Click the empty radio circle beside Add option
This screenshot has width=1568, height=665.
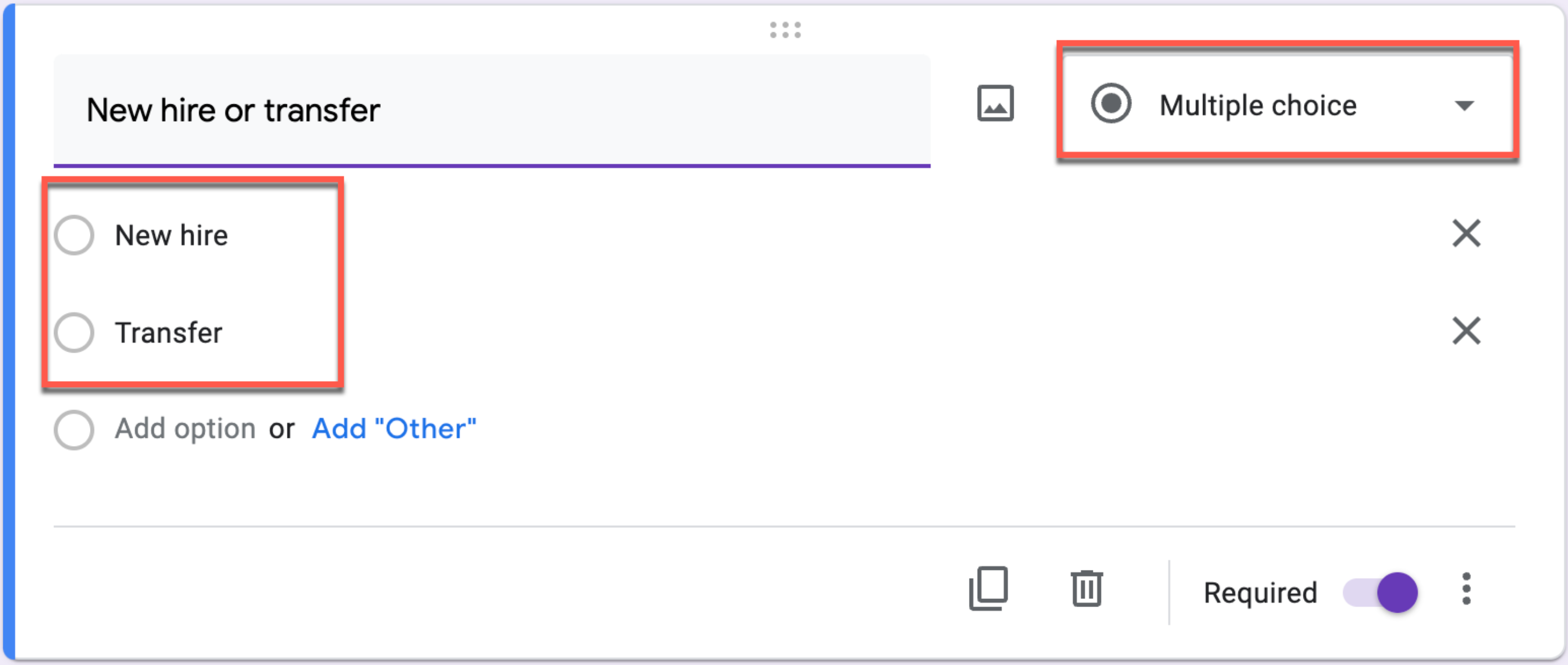pyautogui.click(x=74, y=430)
